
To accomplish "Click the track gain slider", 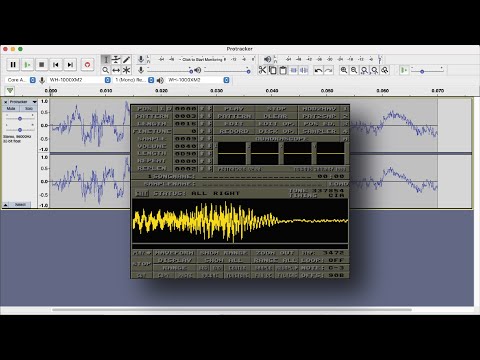I will pyautogui.click(x=20, y=118).
